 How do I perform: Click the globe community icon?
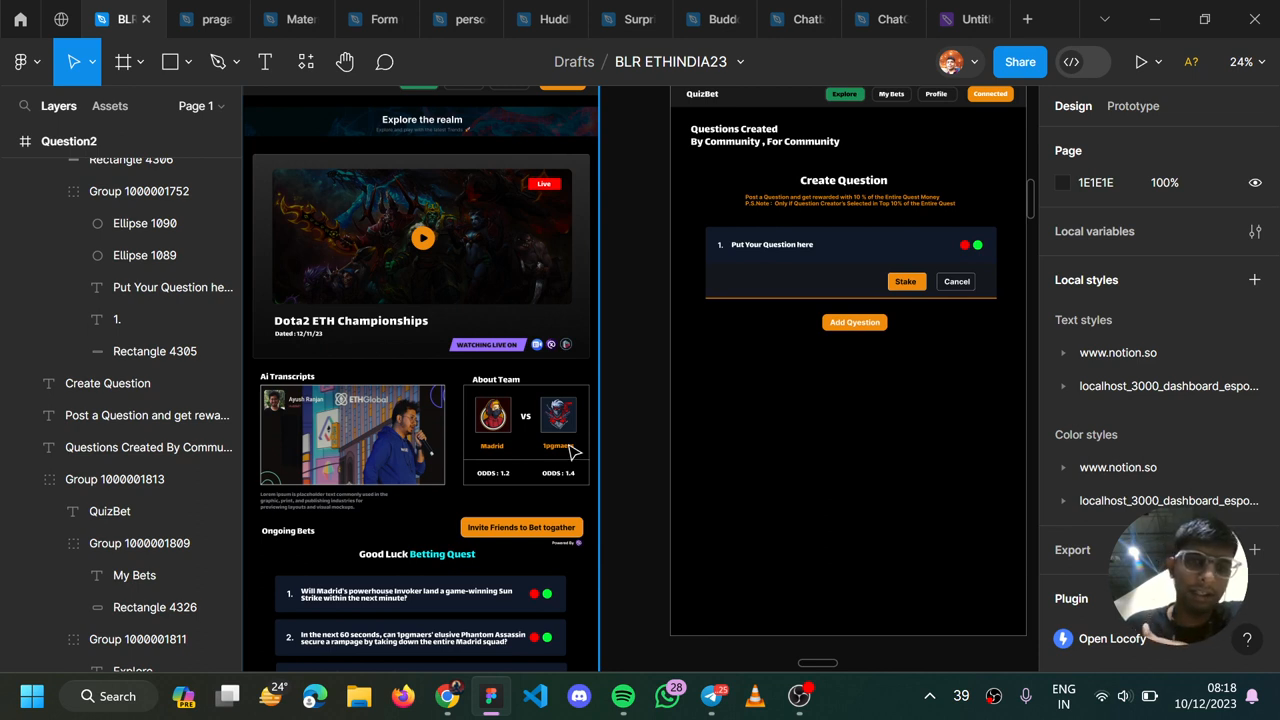coord(61,19)
